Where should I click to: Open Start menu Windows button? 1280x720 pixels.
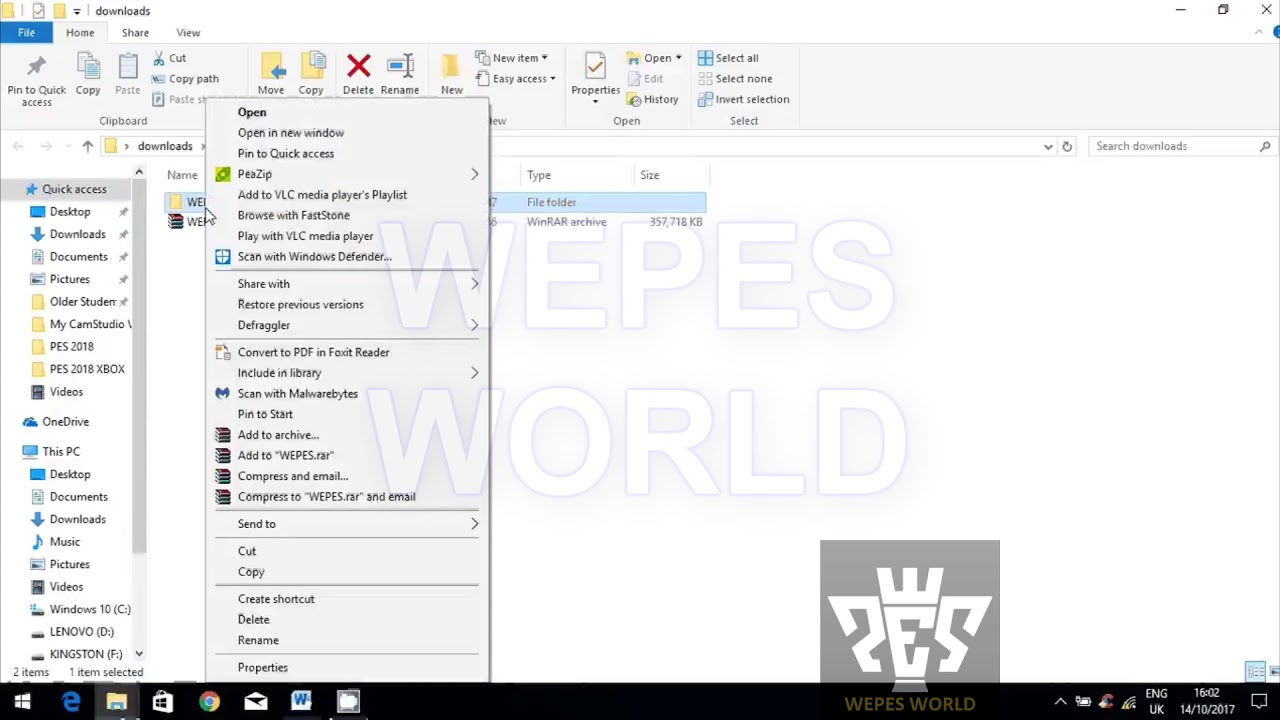[x=22, y=702]
